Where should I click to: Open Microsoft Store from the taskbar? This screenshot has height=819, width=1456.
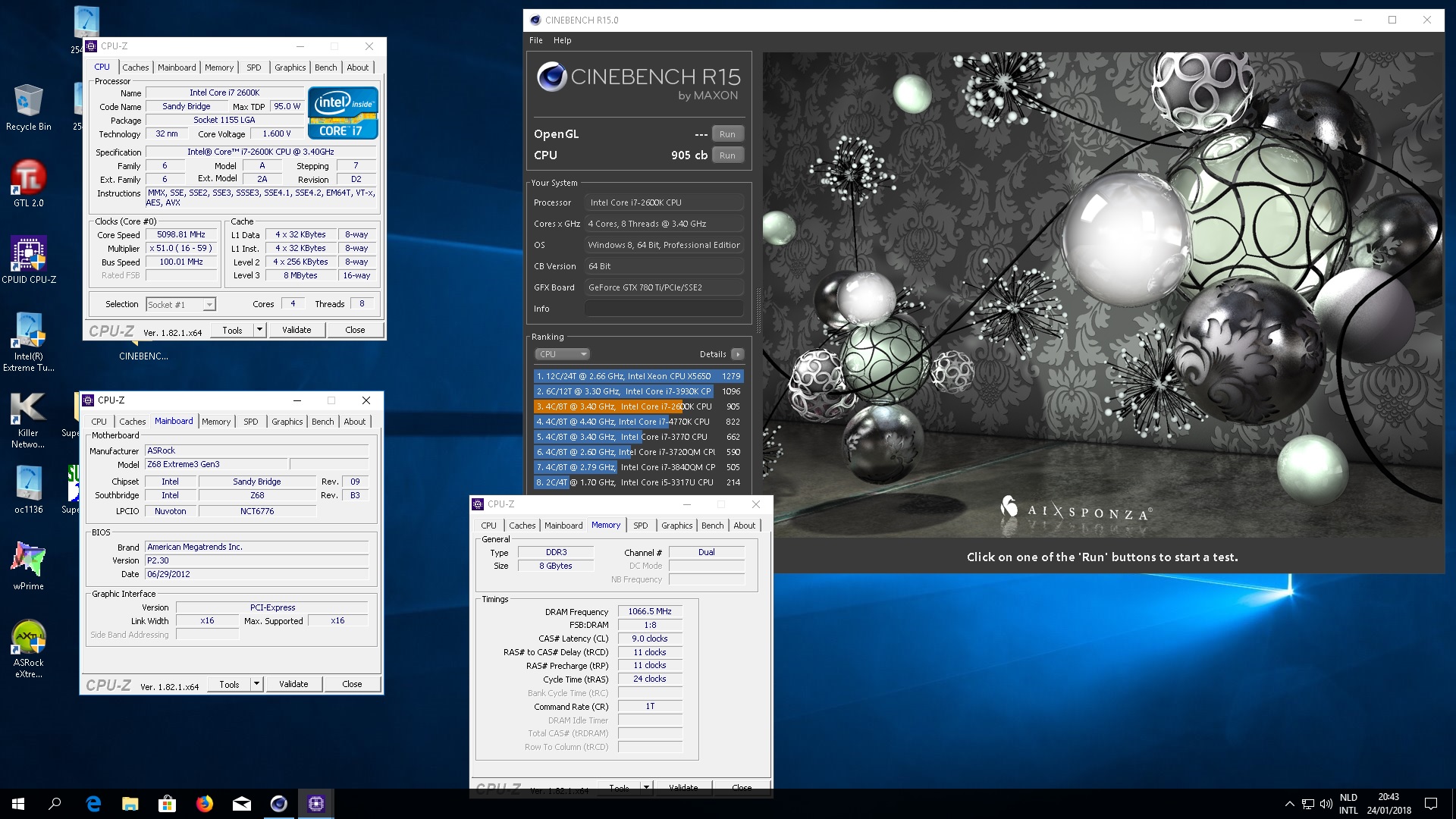coord(167,804)
